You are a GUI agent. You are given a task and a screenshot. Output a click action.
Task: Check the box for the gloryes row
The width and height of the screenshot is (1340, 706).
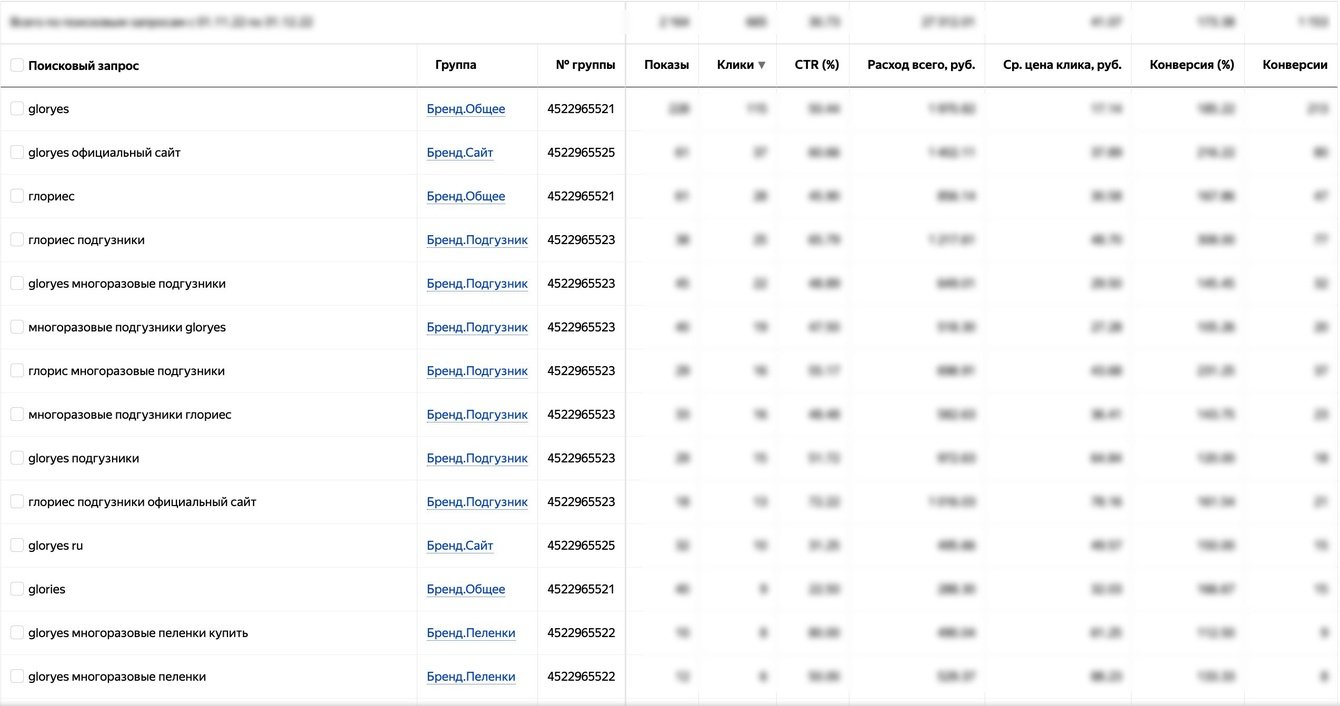coord(17,109)
